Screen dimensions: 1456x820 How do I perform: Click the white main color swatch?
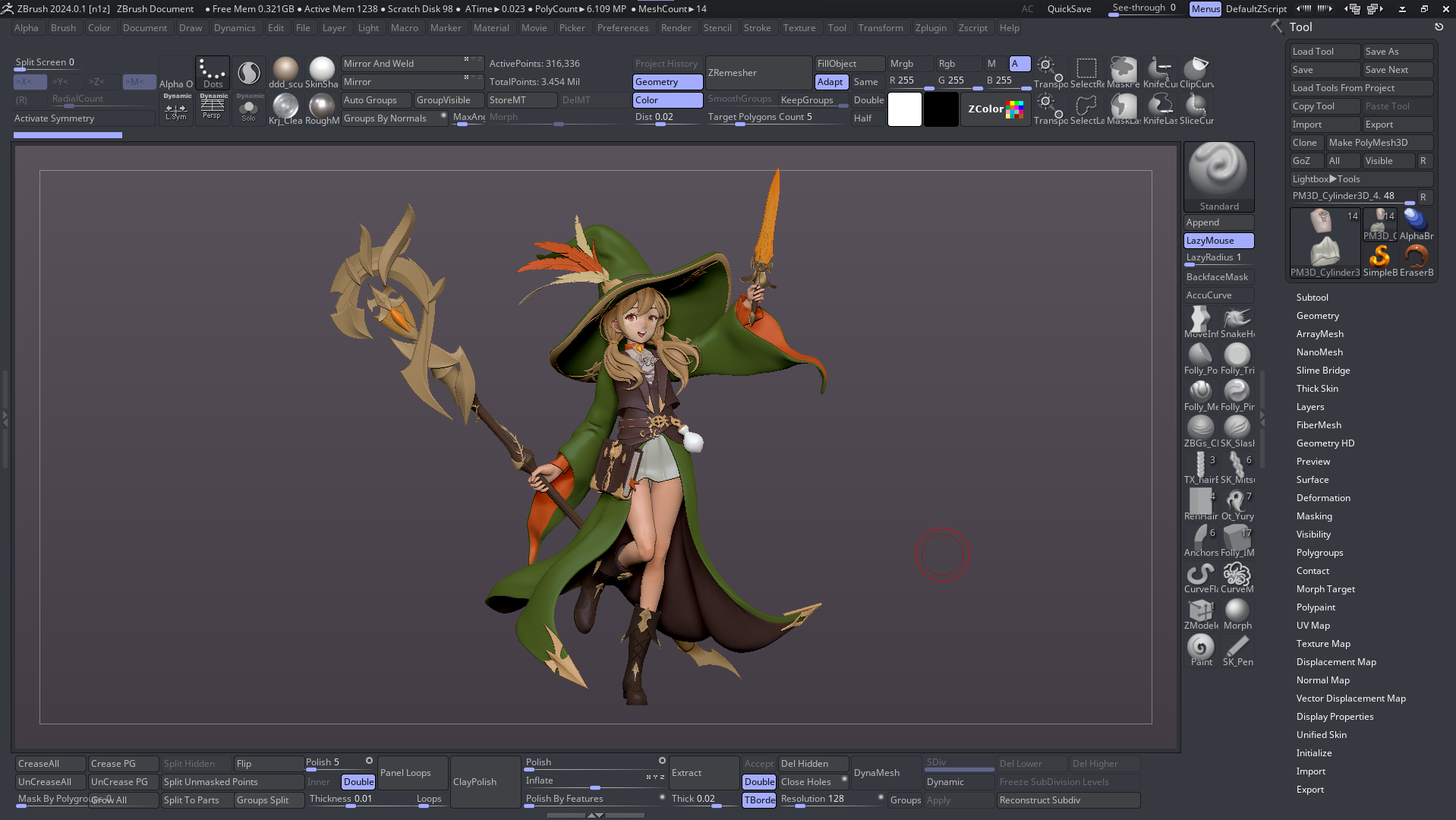(904, 109)
